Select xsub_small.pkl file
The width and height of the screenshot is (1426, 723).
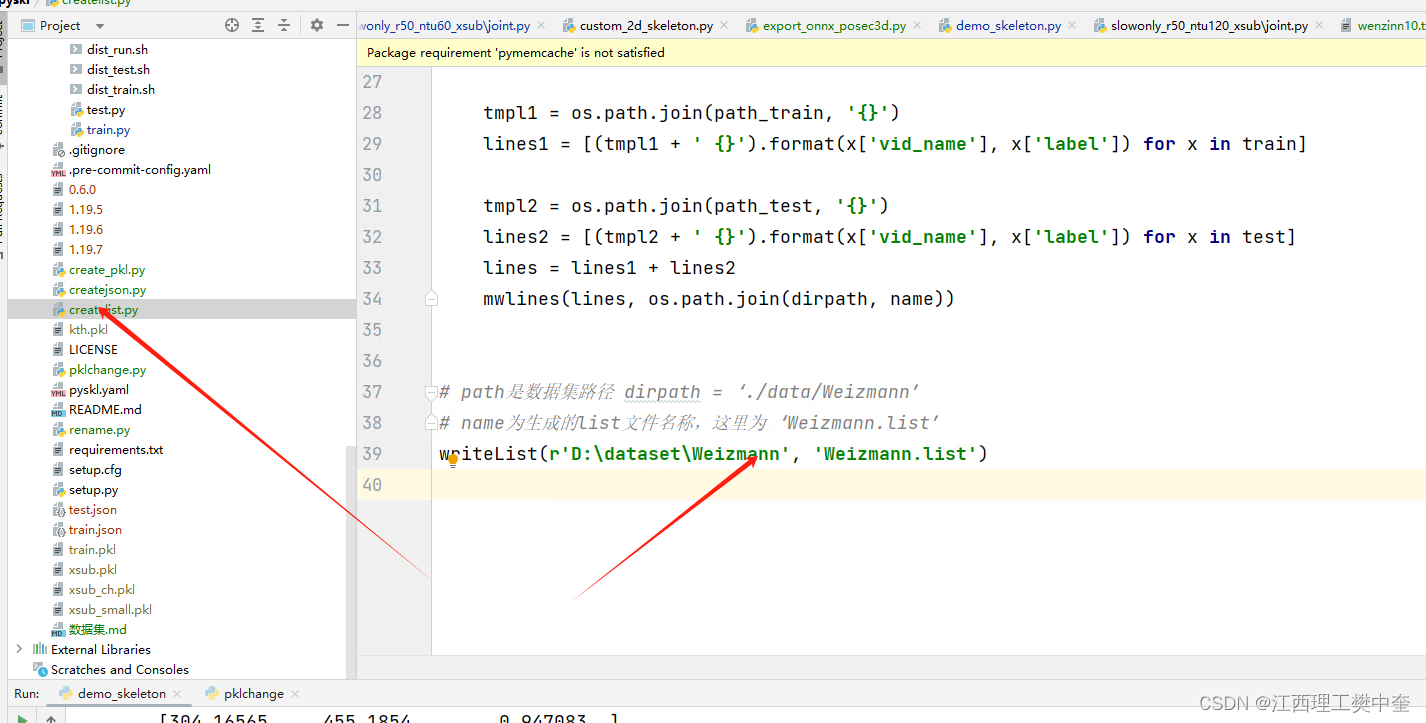coord(110,610)
